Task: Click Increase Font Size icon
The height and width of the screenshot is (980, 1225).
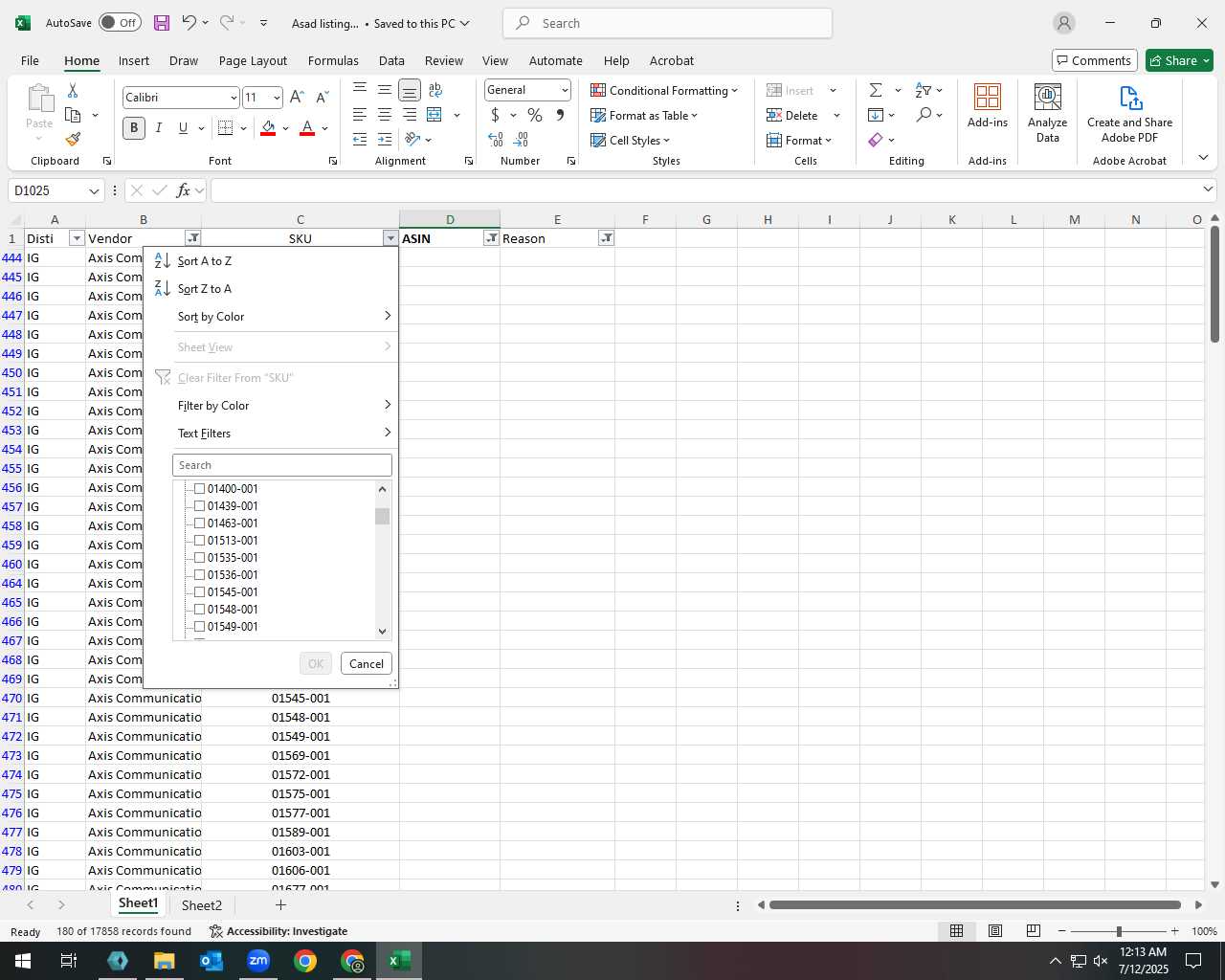Action: tap(297, 97)
